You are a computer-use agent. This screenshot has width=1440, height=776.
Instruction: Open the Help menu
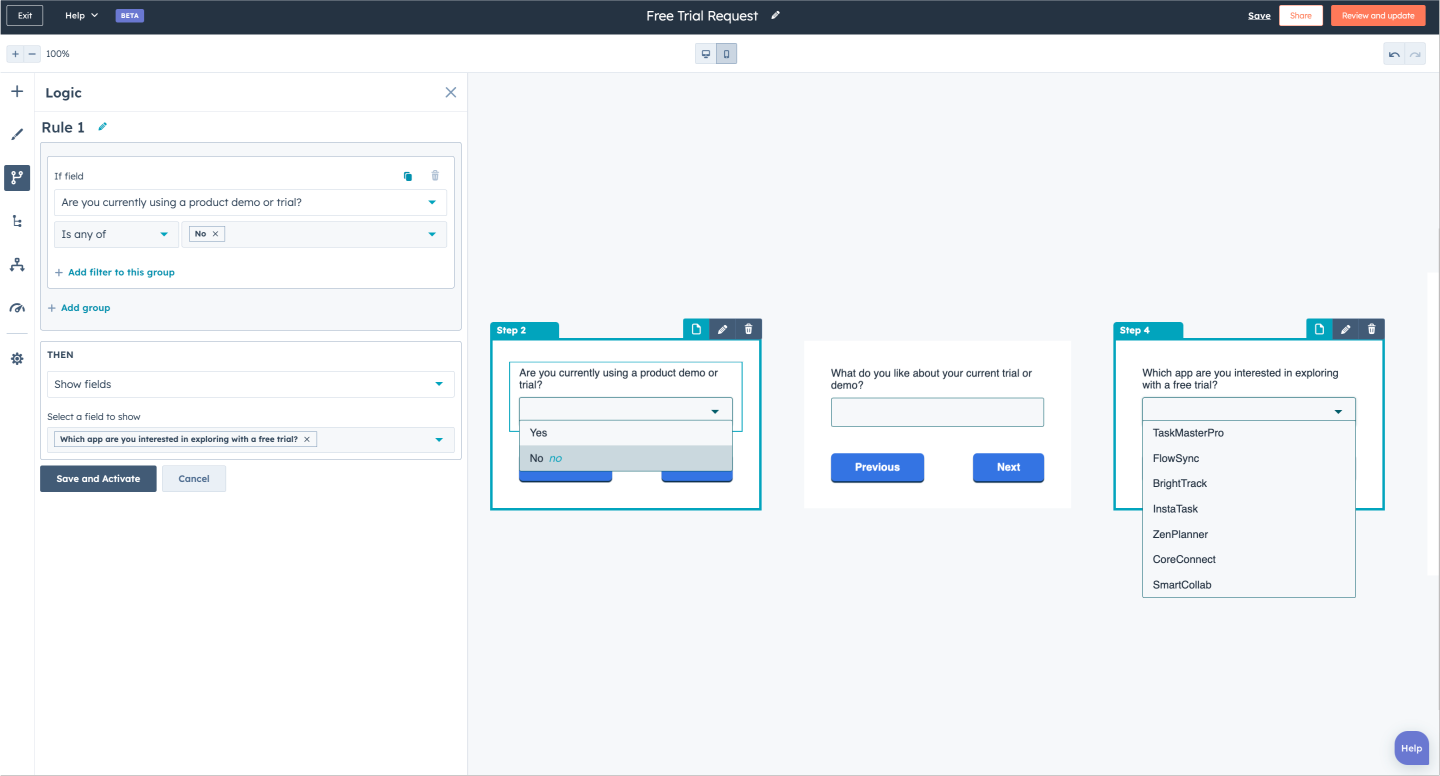[x=80, y=15]
